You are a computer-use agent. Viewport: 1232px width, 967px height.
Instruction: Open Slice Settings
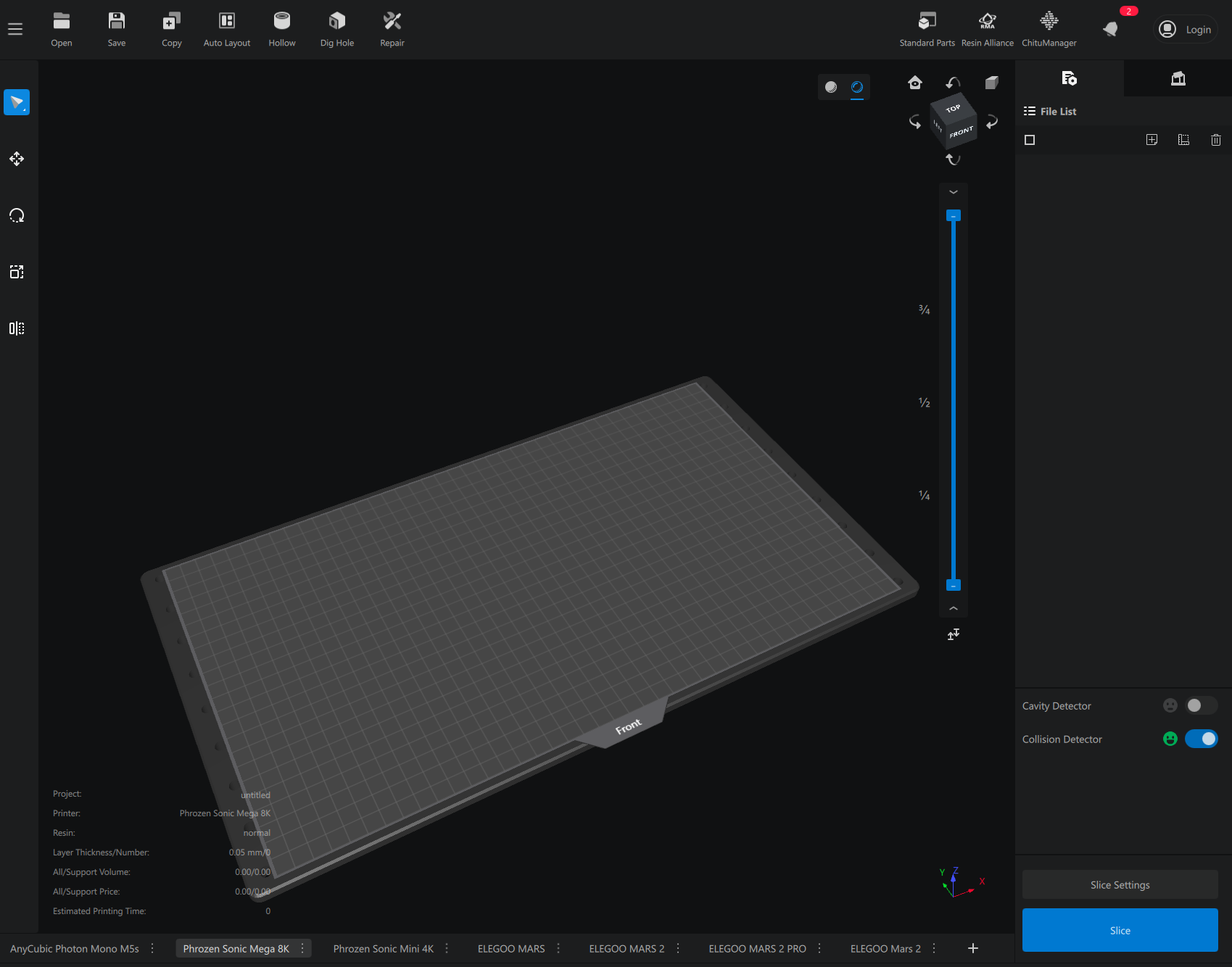pyautogui.click(x=1120, y=884)
